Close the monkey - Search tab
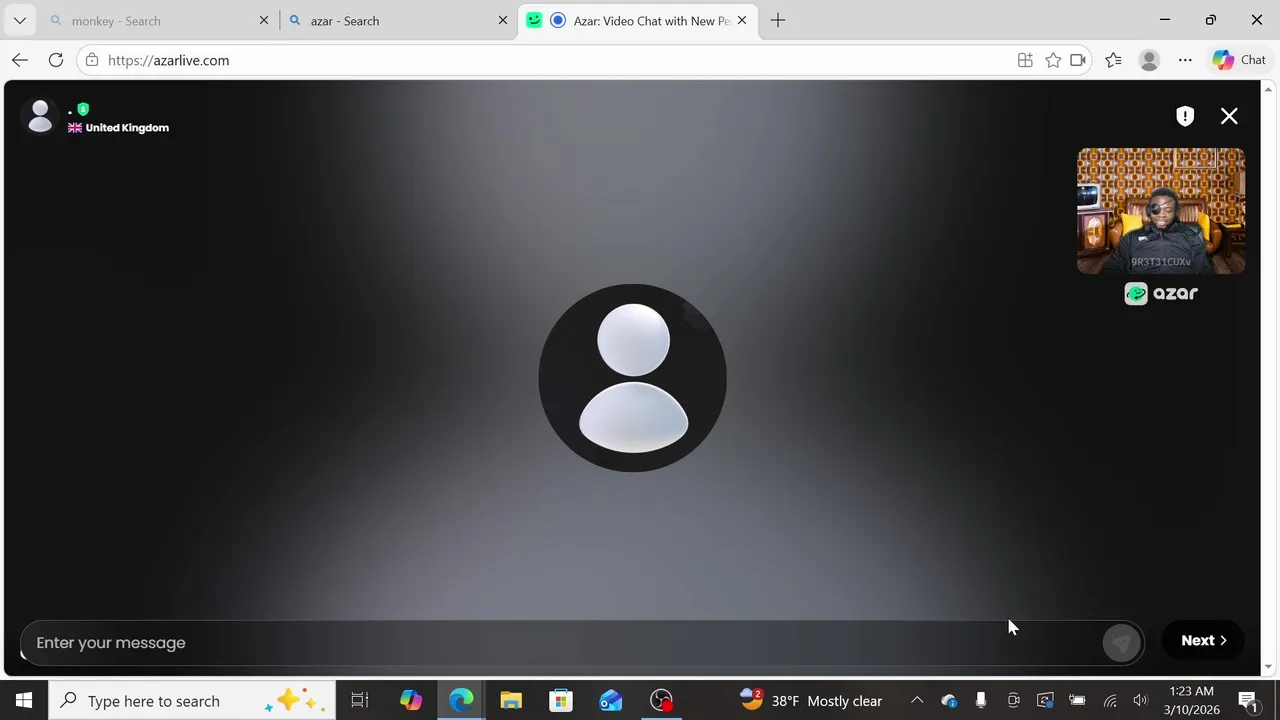This screenshot has width=1280, height=720. coord(264,20)
